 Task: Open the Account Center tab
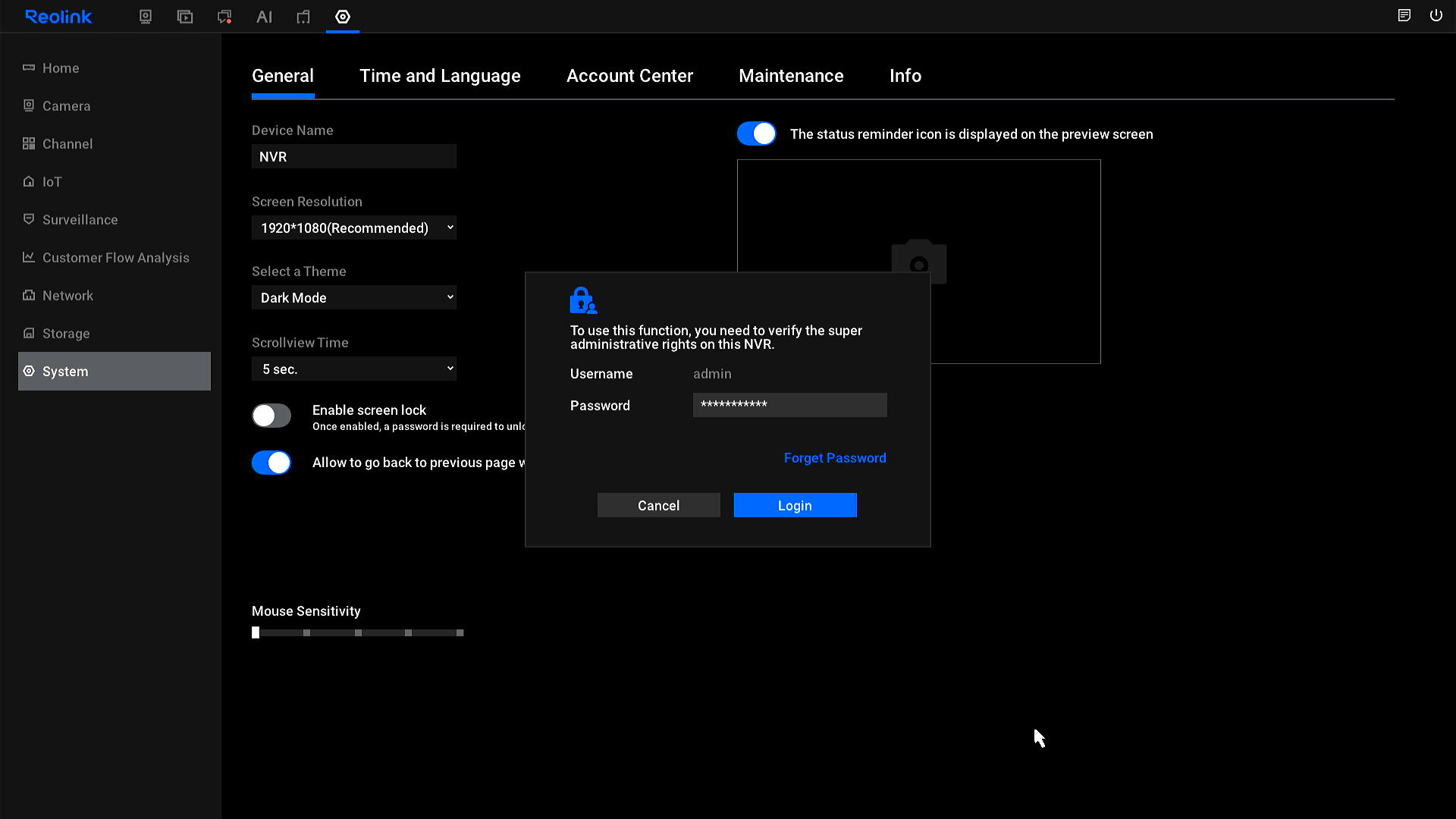tap(629, 76)
